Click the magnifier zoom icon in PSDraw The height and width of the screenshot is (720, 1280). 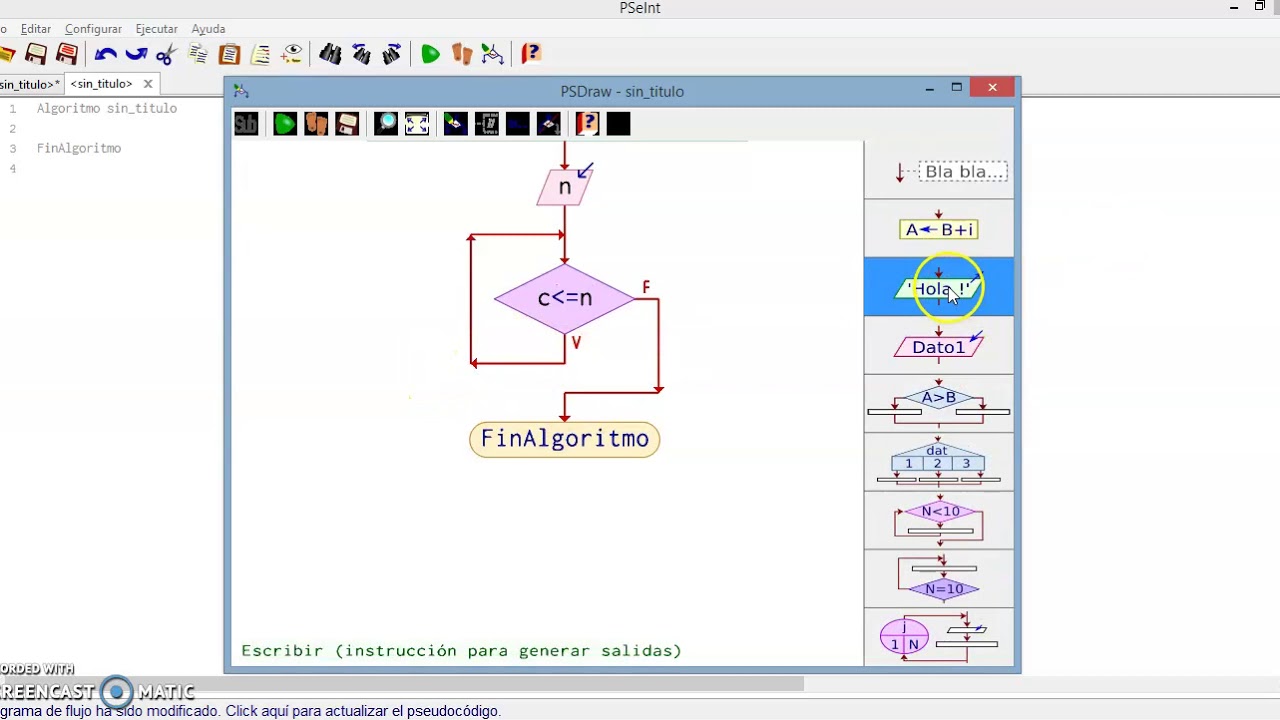(385, 124)
